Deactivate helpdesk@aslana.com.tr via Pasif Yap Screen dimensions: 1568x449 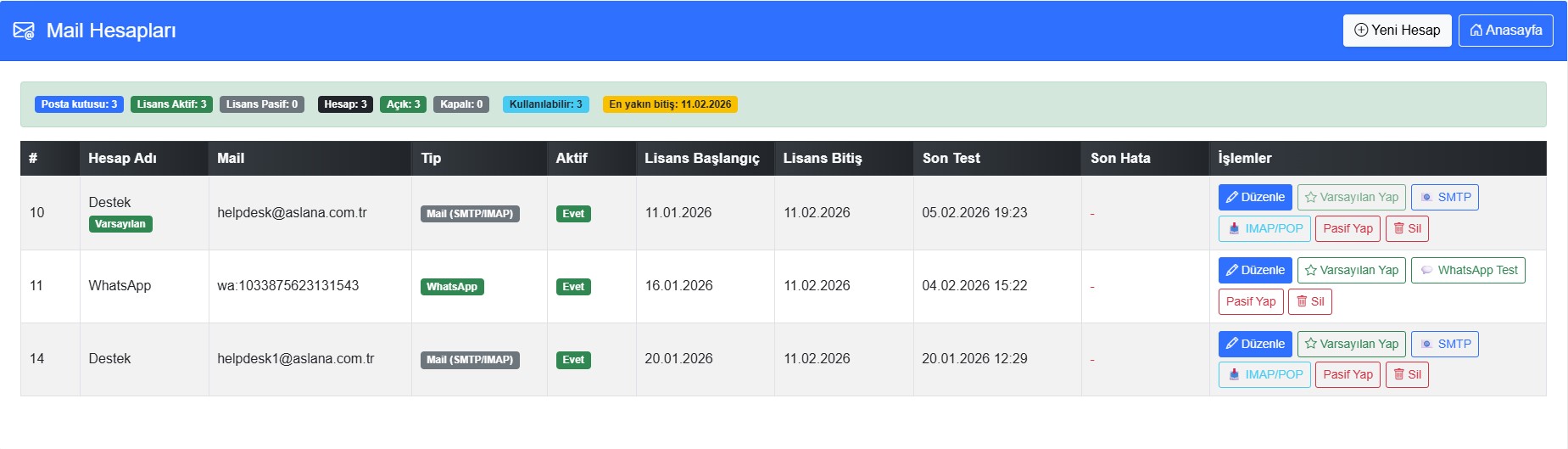[x=1347, y=228]
